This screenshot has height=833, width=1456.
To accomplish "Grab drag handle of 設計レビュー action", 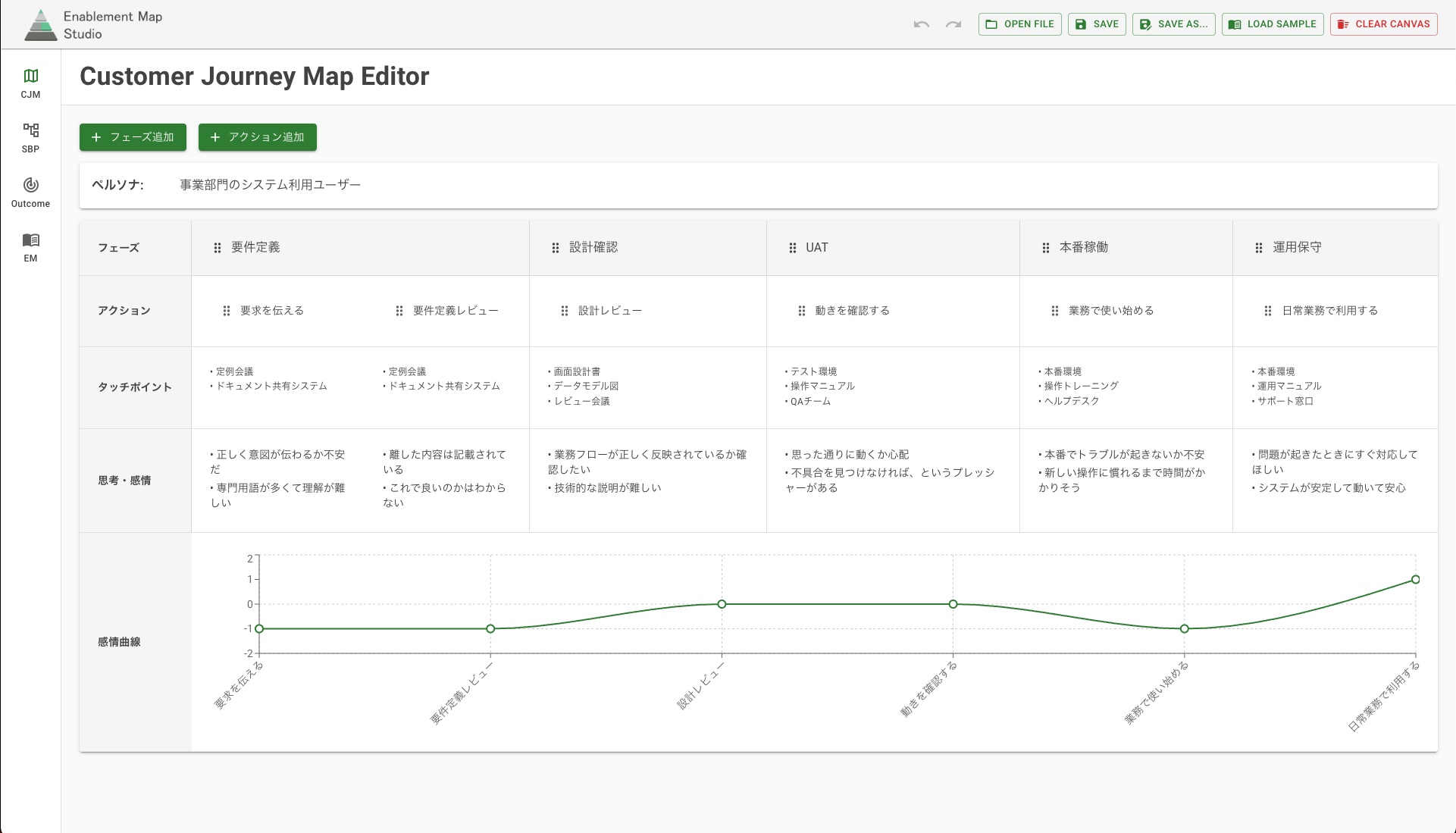I will [x=565, y=311].
